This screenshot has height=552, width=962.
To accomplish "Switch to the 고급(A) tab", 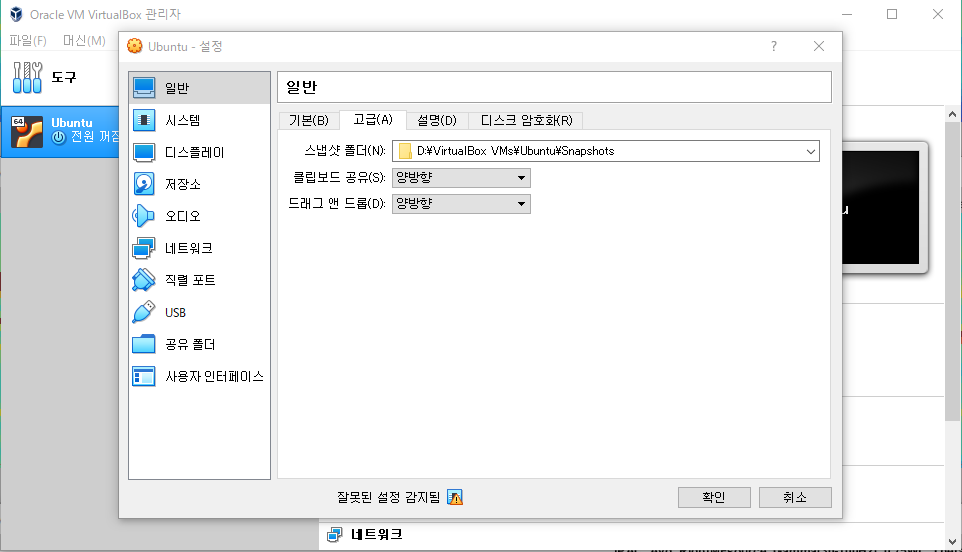I will coord(373,120).
